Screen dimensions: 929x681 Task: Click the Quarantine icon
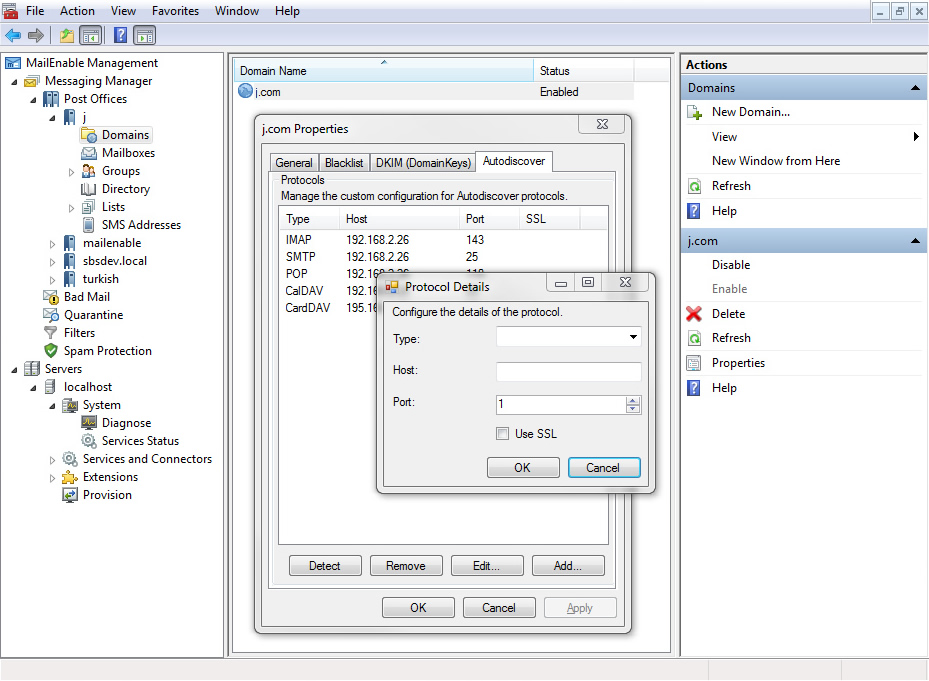(51, 315)
